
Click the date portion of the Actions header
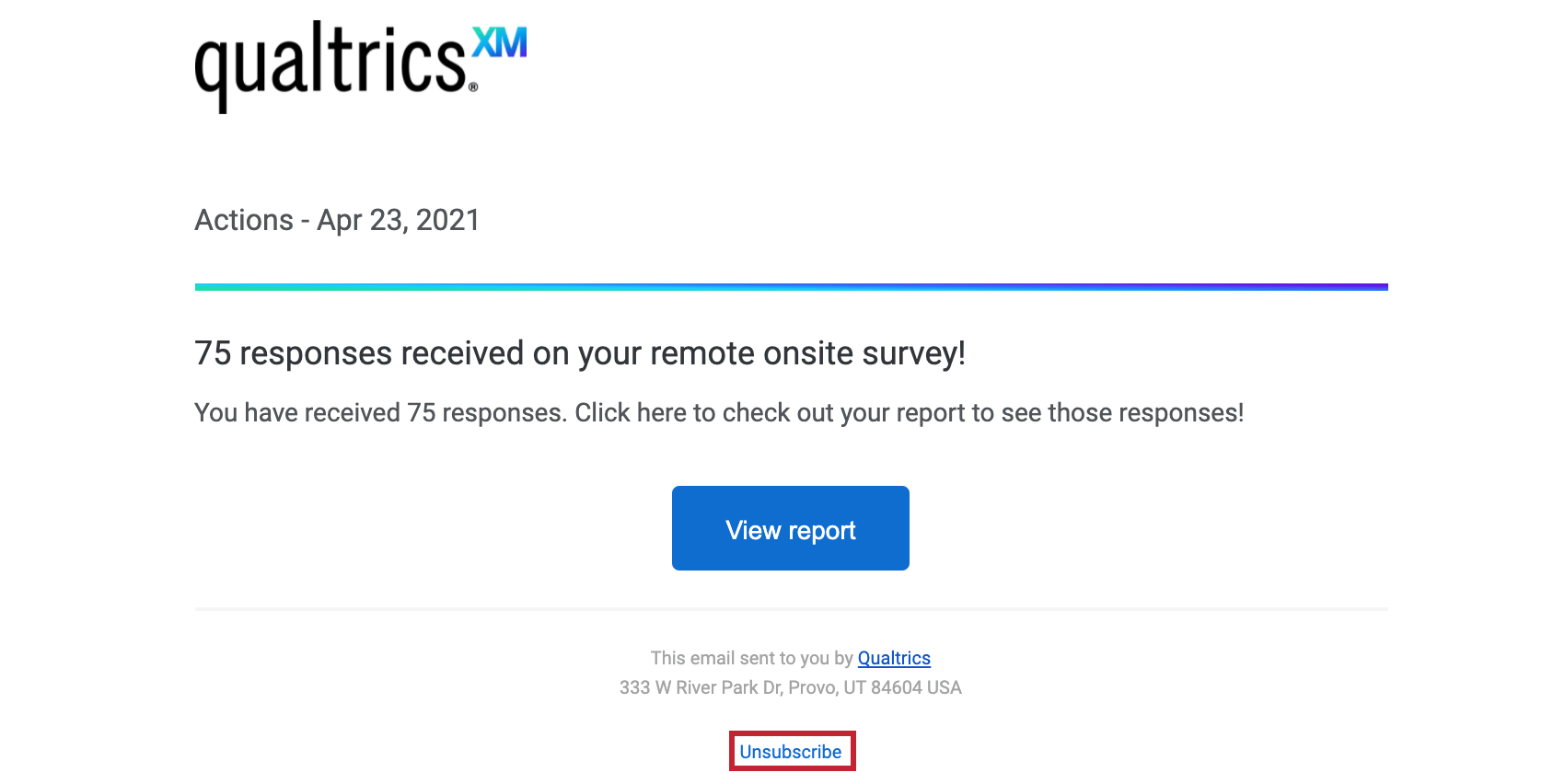coord(398,220)
